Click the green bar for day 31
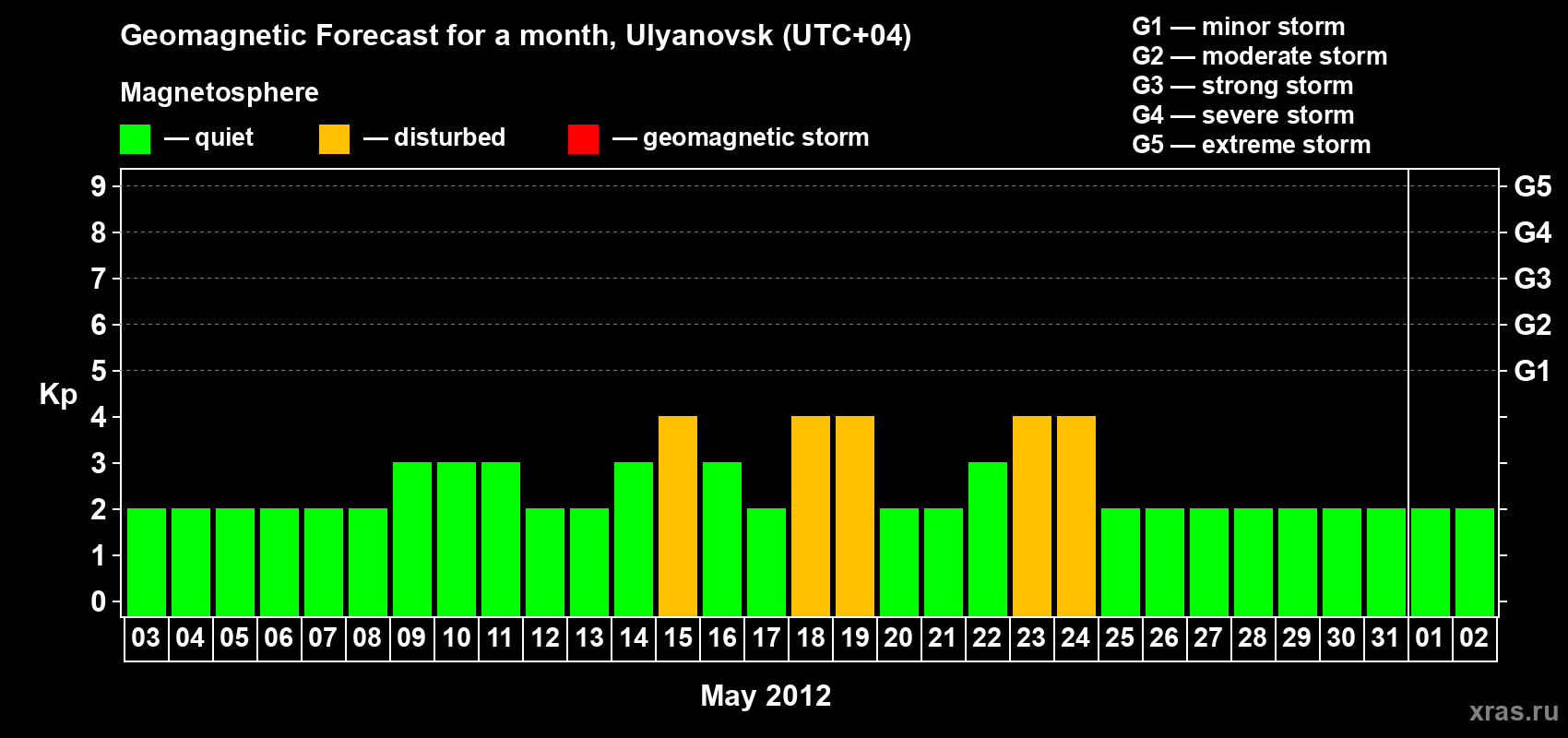The height and width of the screenshot is (738, 1568). click(1386, 562)
